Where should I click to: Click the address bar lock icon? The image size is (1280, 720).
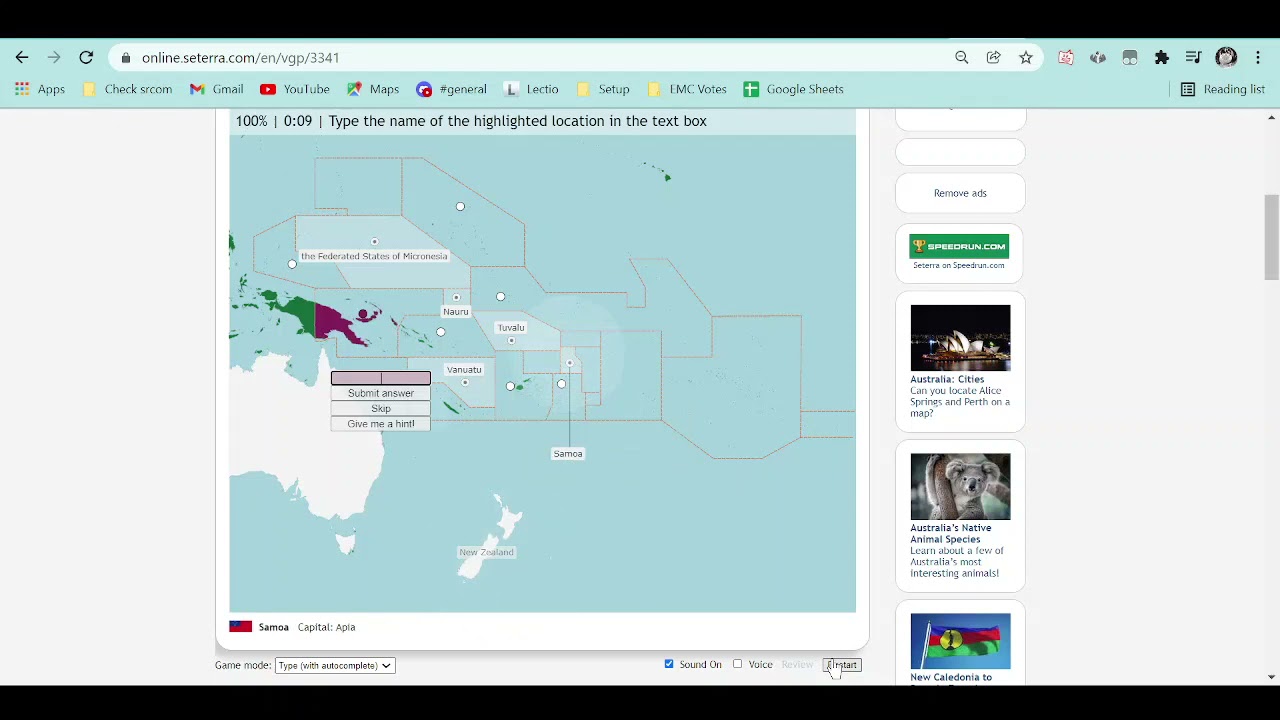126,58
